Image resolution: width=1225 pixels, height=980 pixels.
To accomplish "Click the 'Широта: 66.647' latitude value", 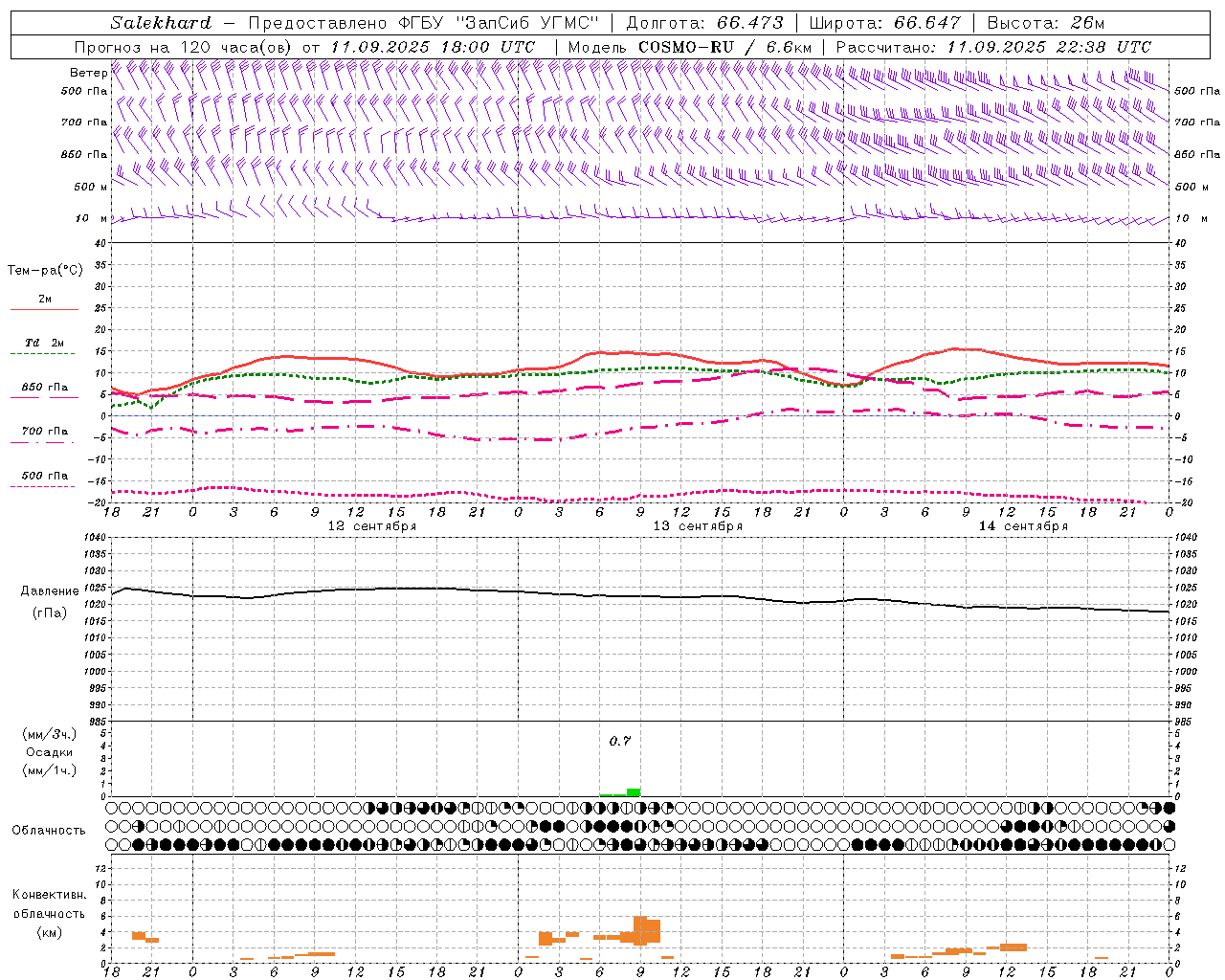I will (x=884, y=23).
